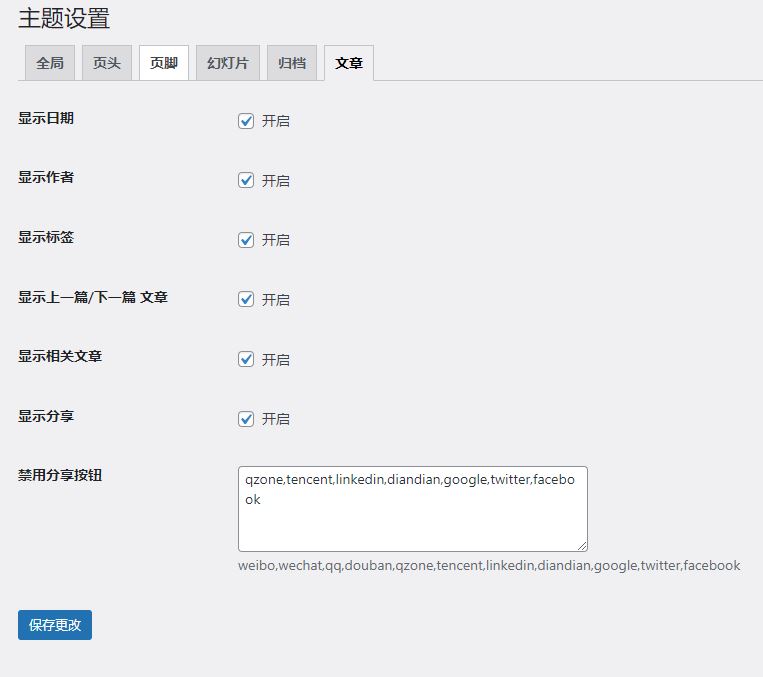Image resolution: width=763 pixels, height=677 pixels.
Task: Click the 显示上一篇/下一篇 文章 label
Action: [93, 297]
